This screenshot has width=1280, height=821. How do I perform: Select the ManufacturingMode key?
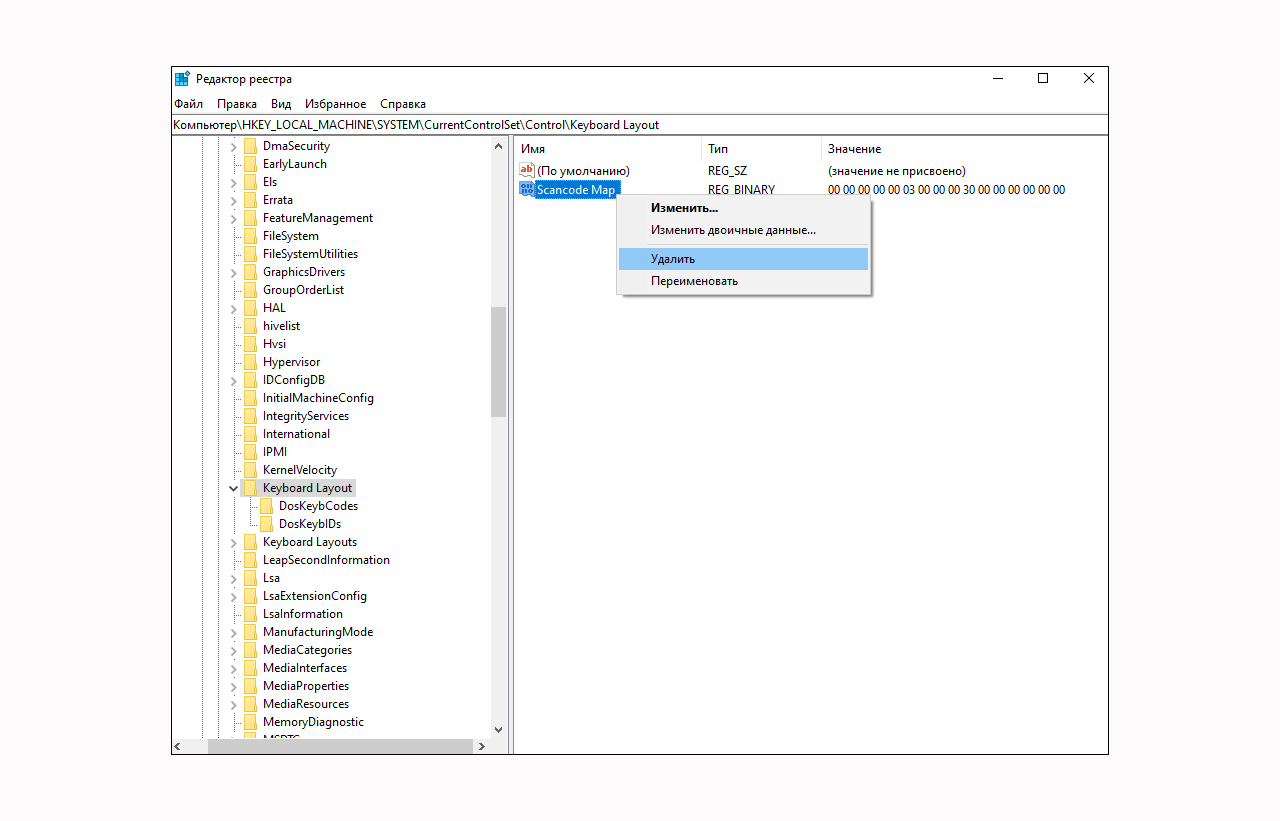[x=318, y=632]
